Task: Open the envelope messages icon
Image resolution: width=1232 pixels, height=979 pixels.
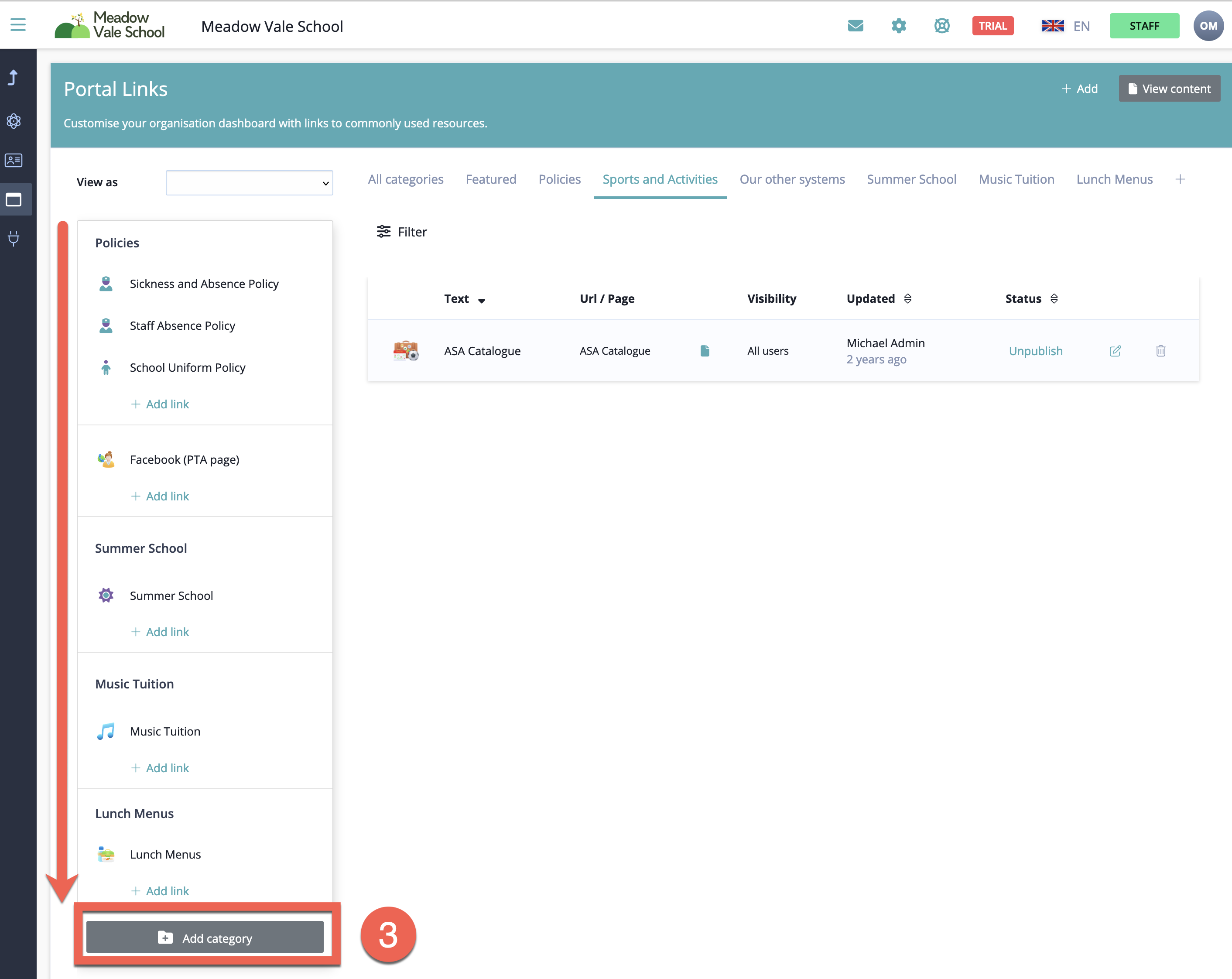Action: pos(856,26)
